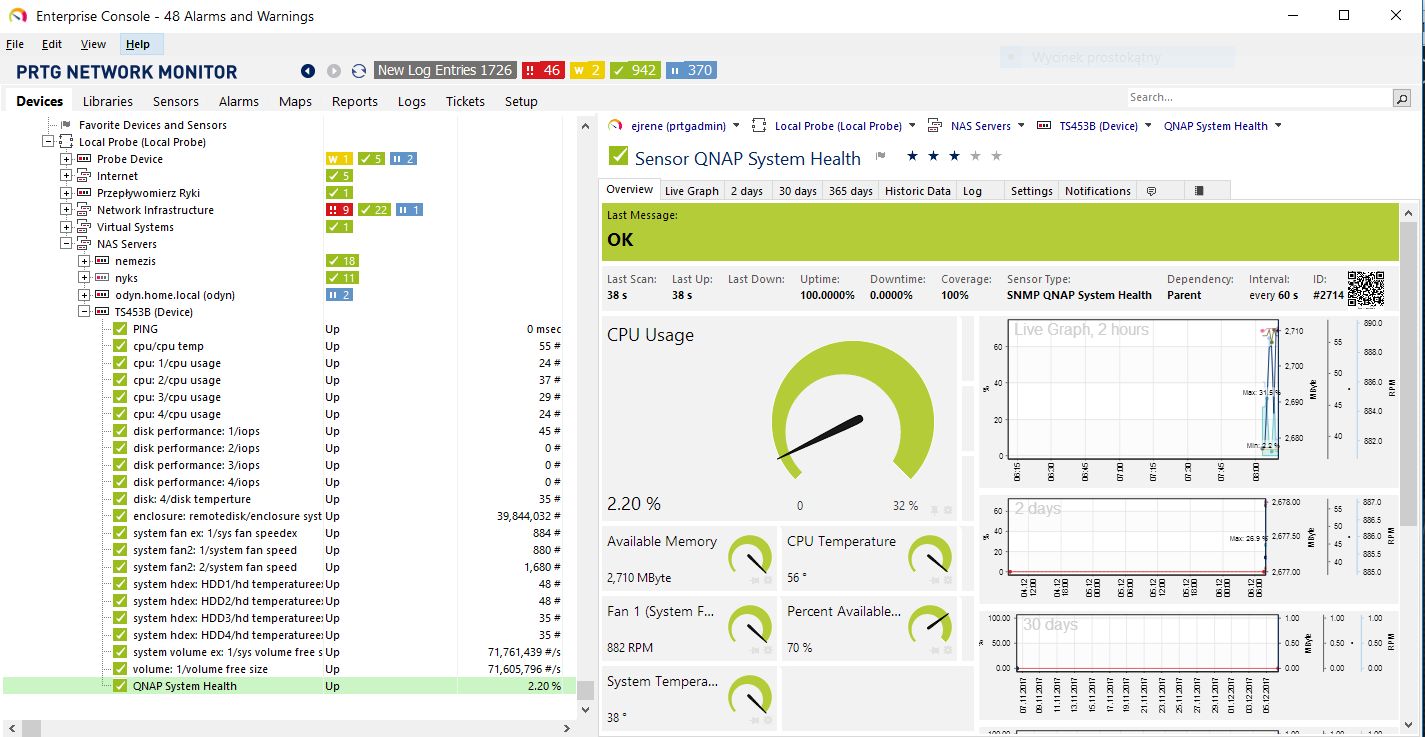This screenshot has width=1425, height=737.
Task: Open the history tab icon after comments
Action: pyautogui.click(x=1199, y=191)
